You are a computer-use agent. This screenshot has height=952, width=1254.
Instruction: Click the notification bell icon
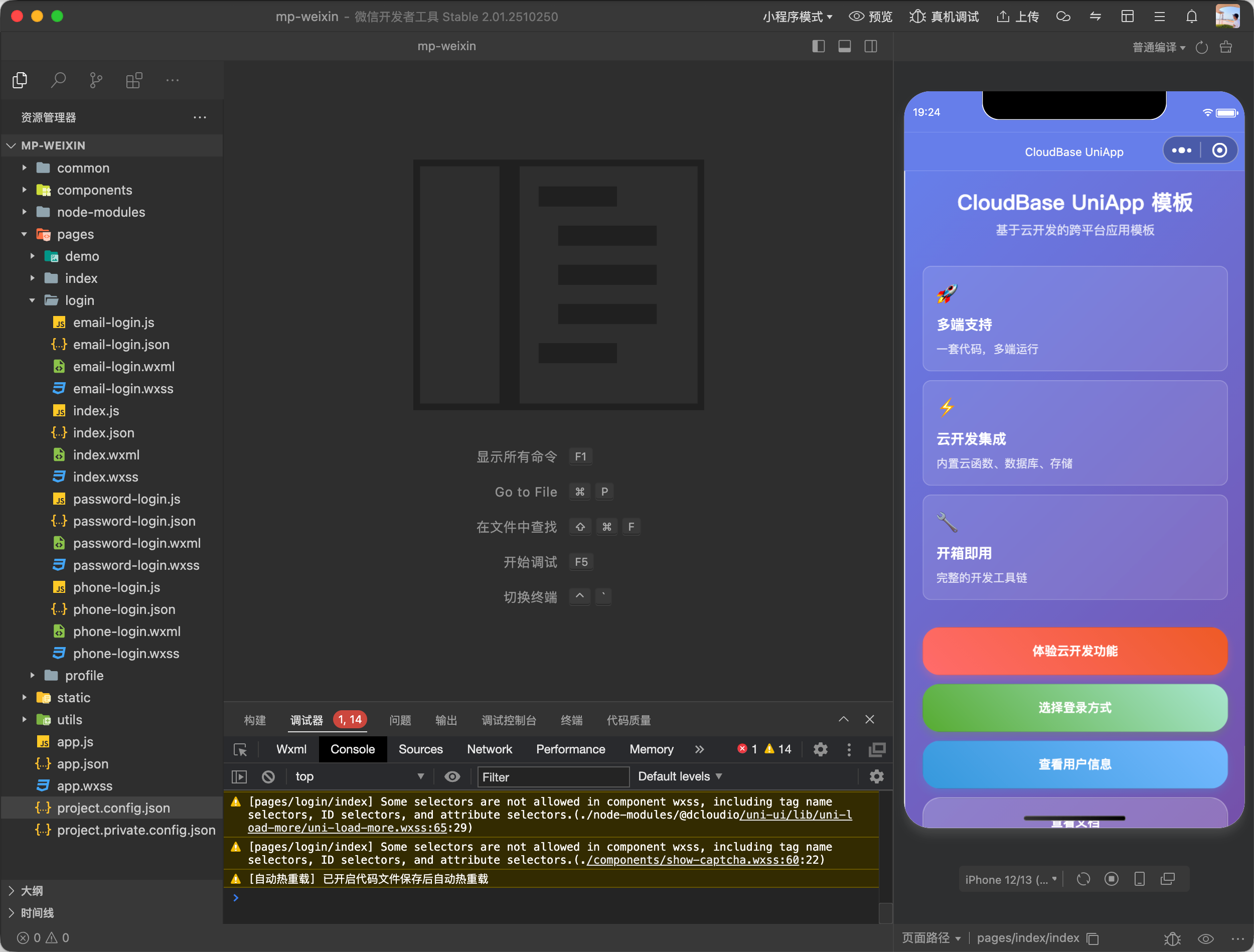(x=1191, y=17)
